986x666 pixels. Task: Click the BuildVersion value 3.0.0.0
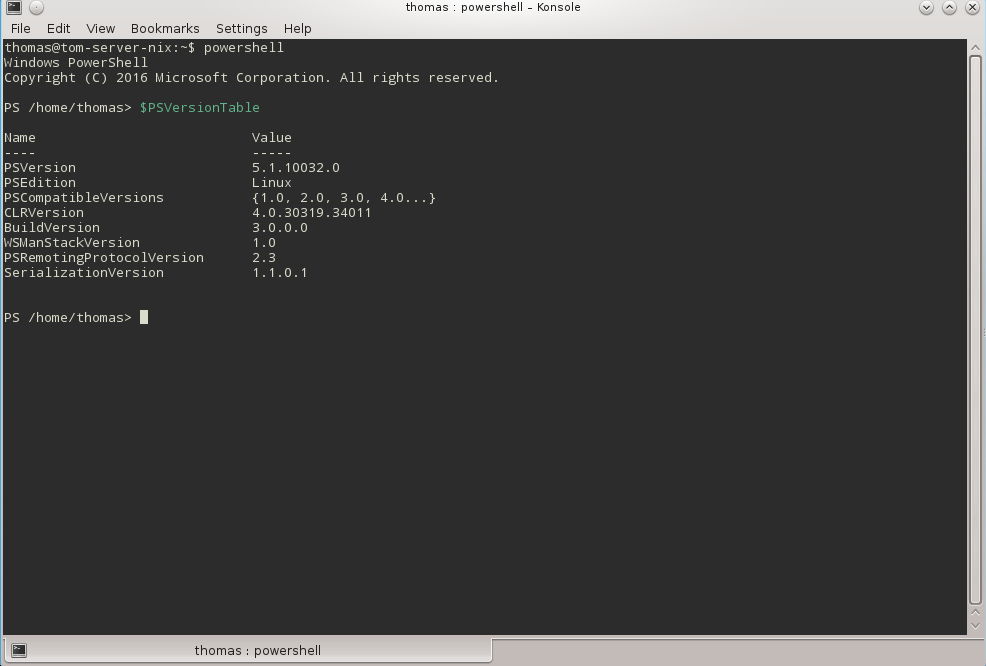tap(280, 228)
